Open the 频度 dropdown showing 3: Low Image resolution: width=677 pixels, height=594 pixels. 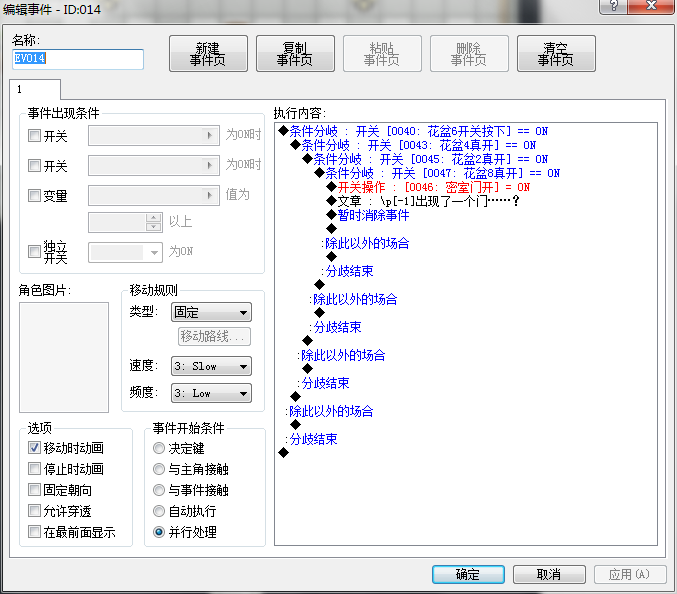click(x=212, y=393)
